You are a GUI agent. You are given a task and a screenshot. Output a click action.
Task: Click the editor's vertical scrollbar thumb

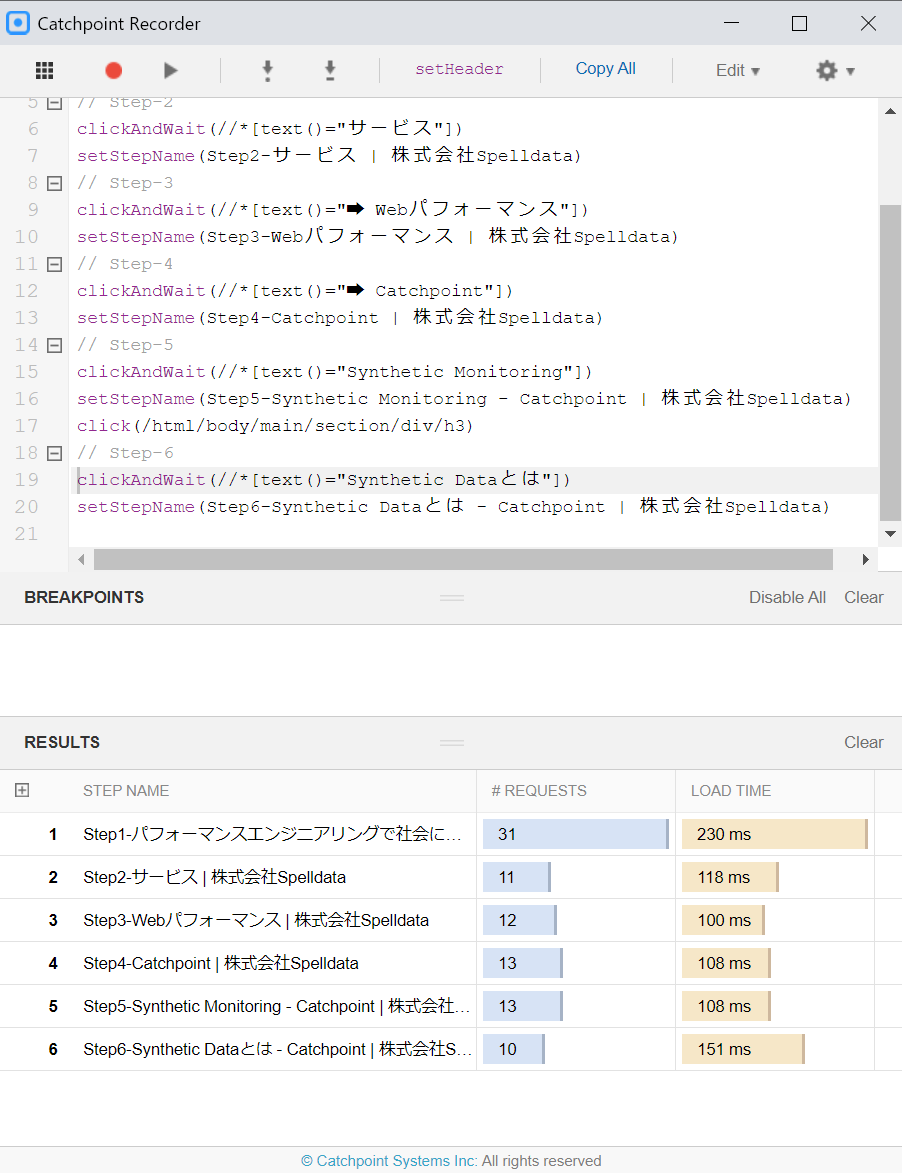[890, 362]
